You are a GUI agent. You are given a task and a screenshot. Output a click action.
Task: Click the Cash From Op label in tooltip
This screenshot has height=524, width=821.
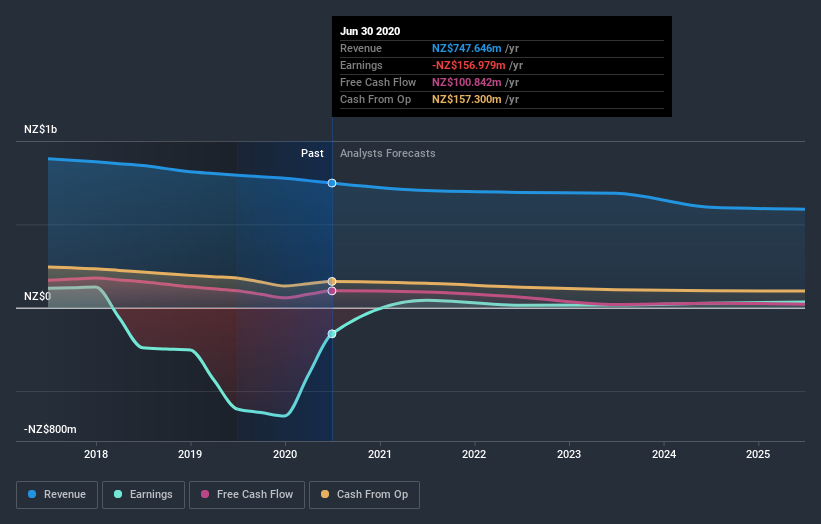click(x=375, y=99)
